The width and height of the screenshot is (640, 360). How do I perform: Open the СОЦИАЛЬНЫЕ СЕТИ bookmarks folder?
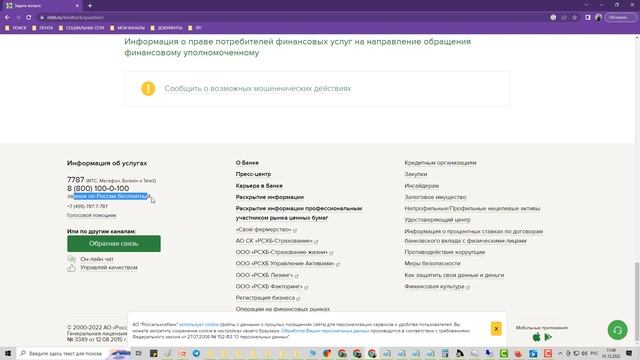(x=82, y=28)
